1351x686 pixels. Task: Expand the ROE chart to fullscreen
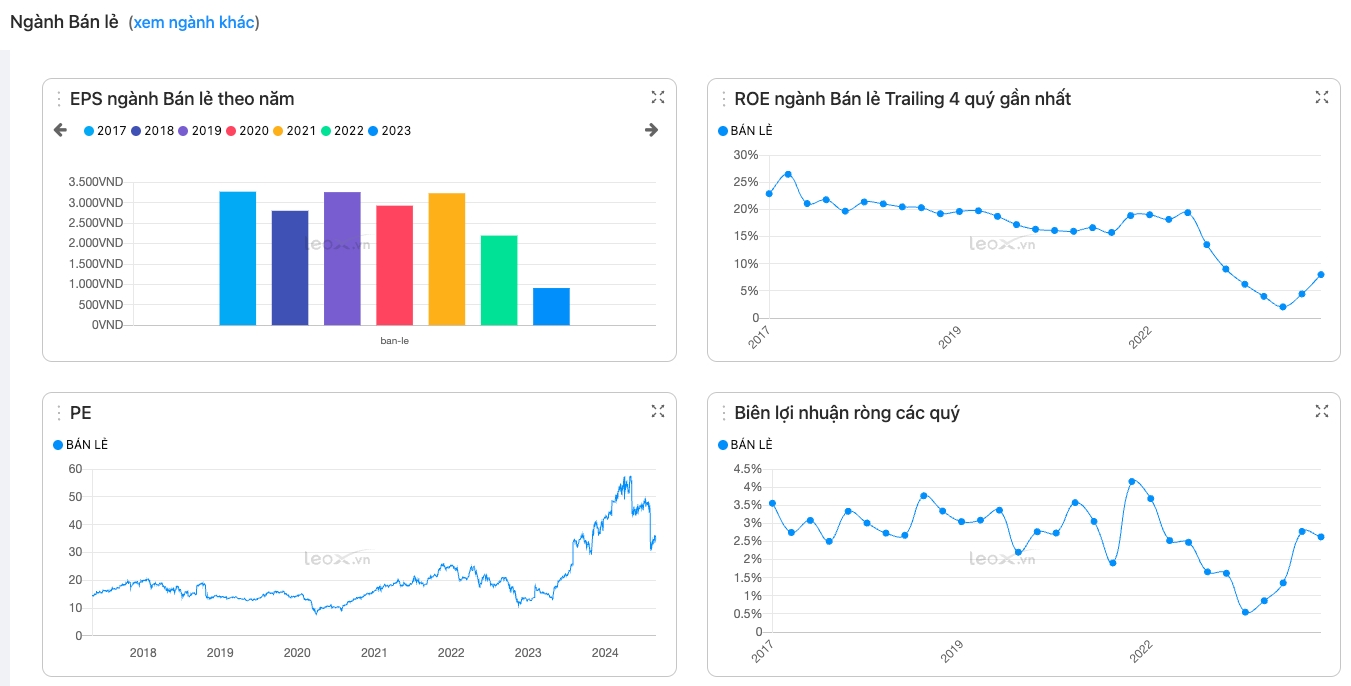click(1321, 97)
